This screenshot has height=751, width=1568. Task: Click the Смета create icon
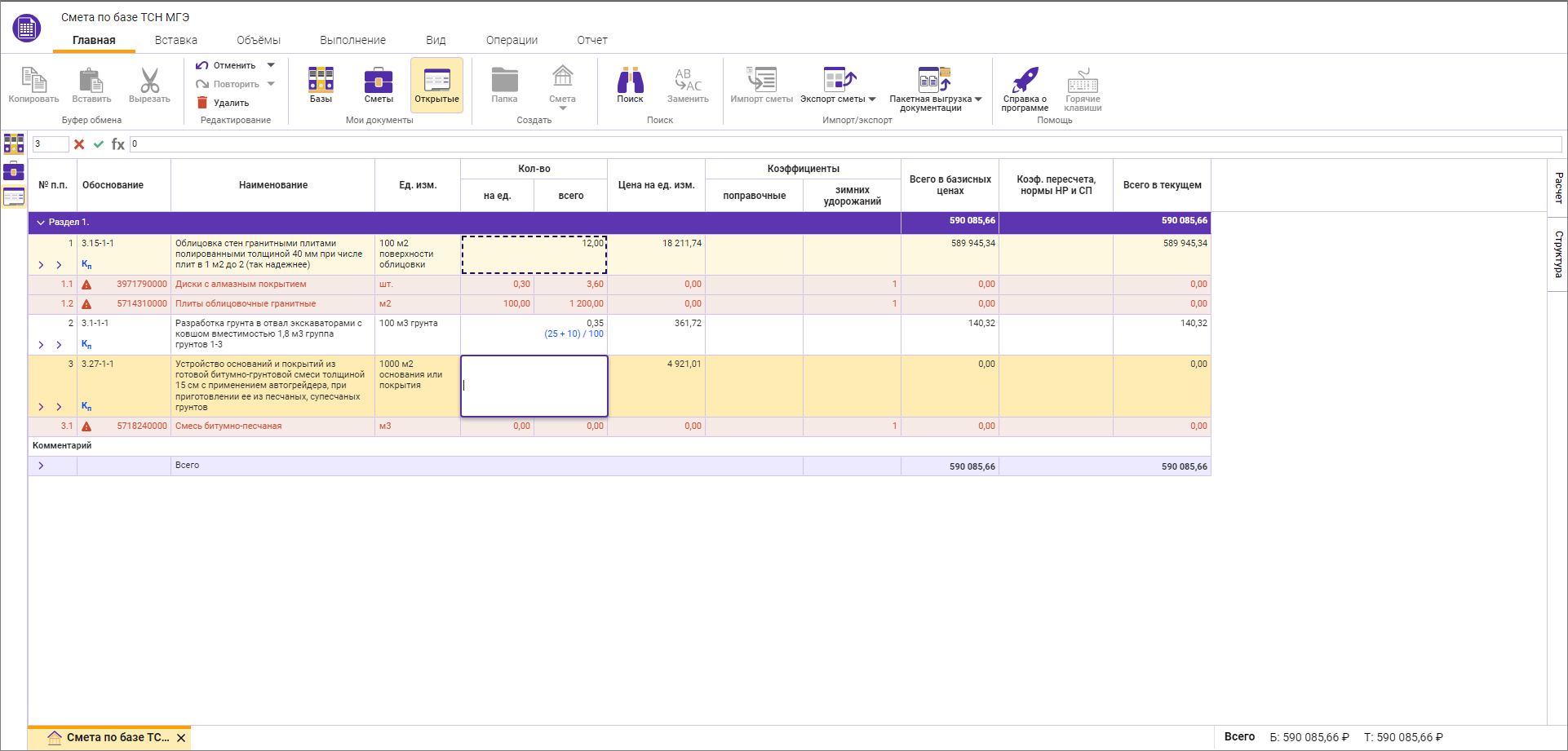562,78
